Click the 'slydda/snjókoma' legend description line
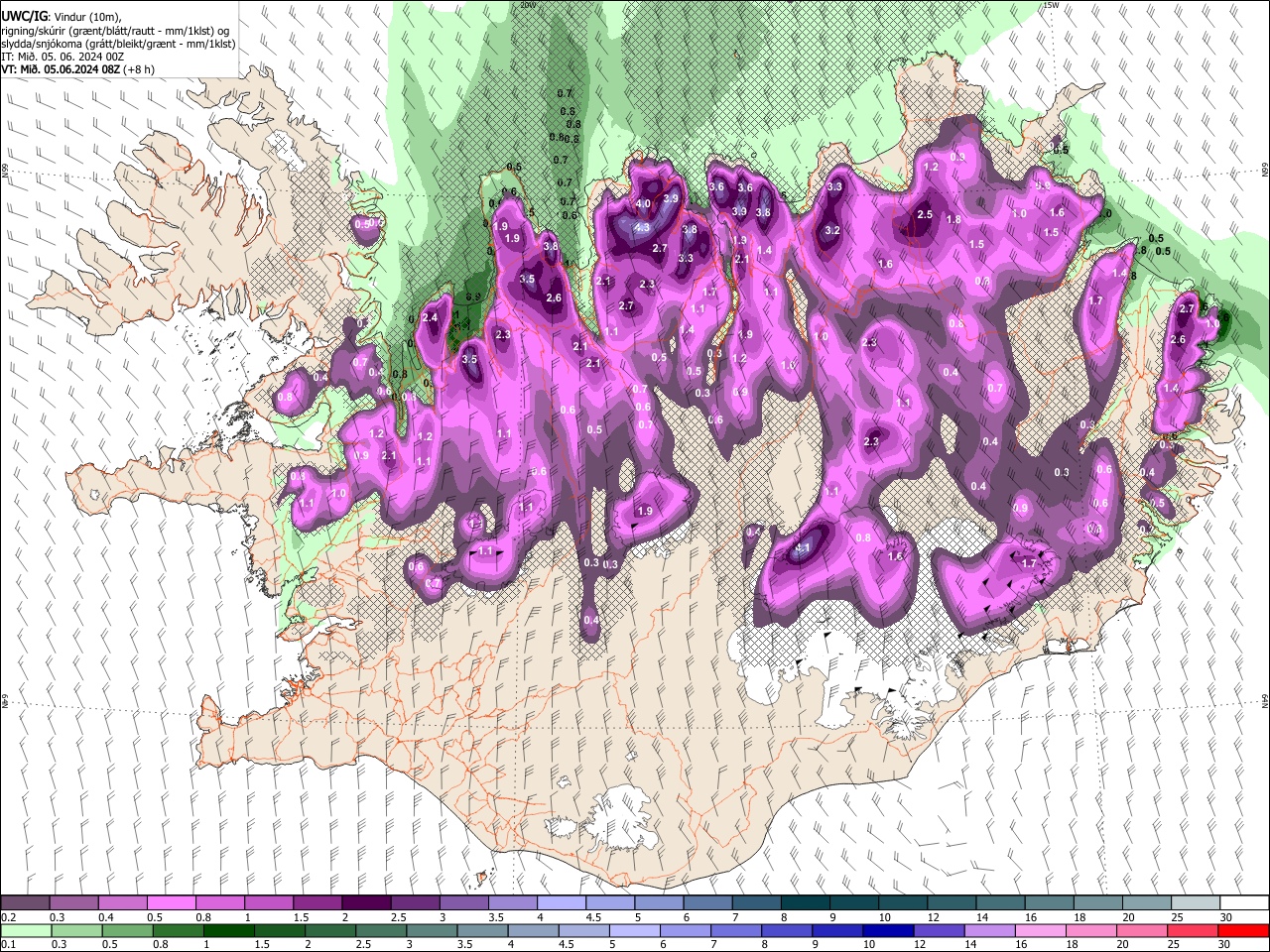This screenshot has width=1270, height=952. 118,44
